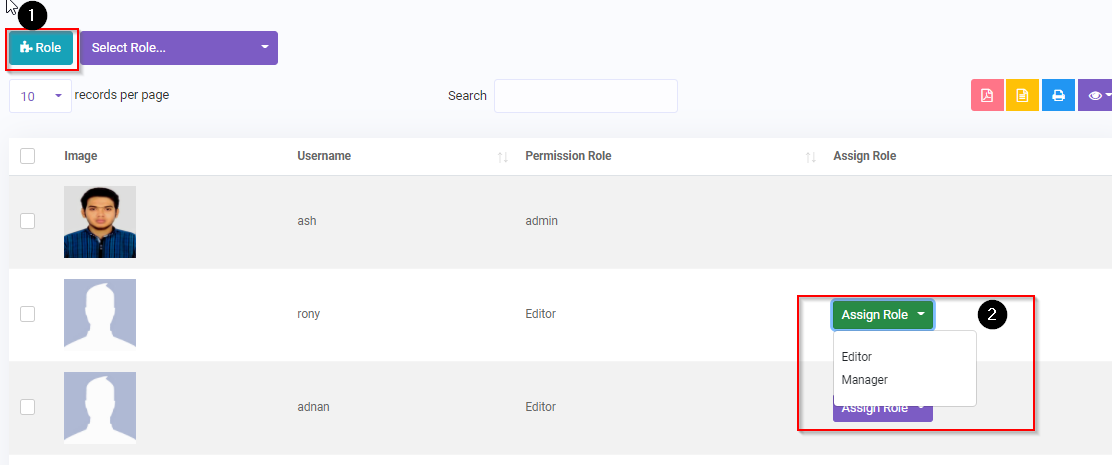This screenshot has width=1112, height=465.
Task: Click the yellow file export icon
Action: [x=1022, y=96]
